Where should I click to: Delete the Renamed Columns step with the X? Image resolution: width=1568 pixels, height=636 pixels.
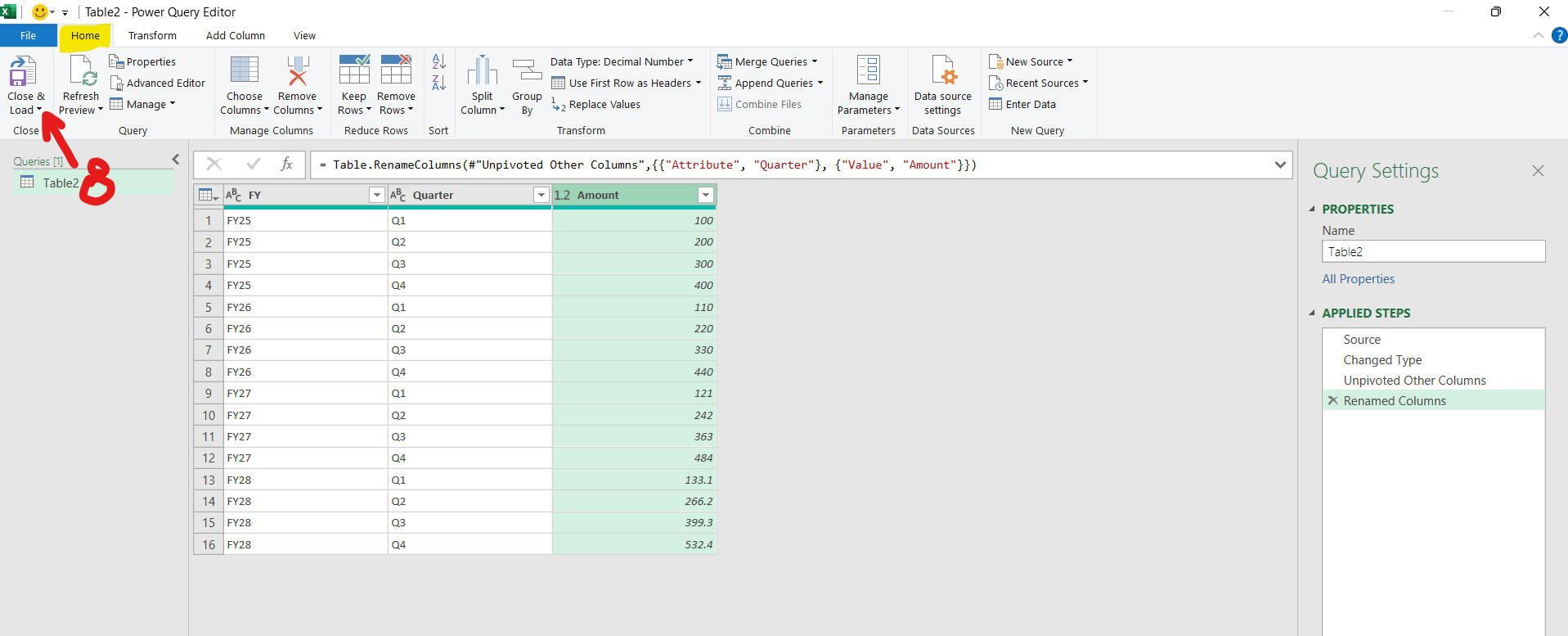point(1333,400)
